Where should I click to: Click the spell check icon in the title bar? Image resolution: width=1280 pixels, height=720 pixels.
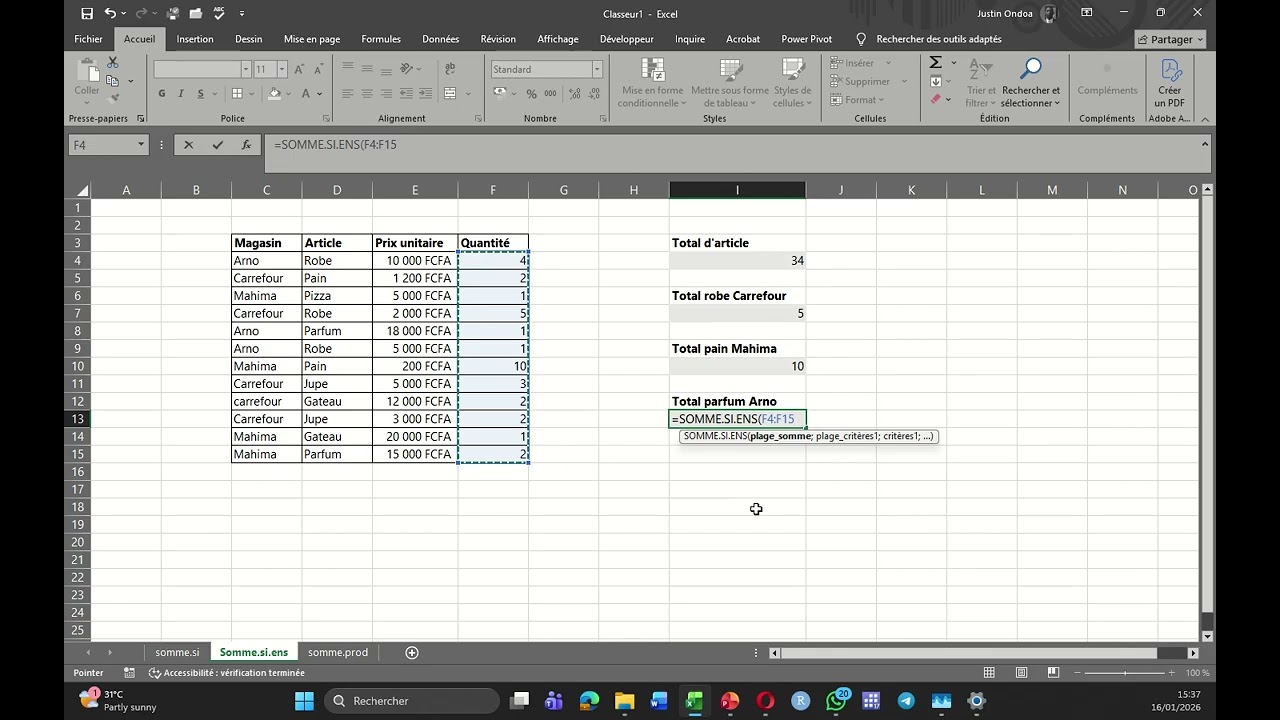coord(219,13)
